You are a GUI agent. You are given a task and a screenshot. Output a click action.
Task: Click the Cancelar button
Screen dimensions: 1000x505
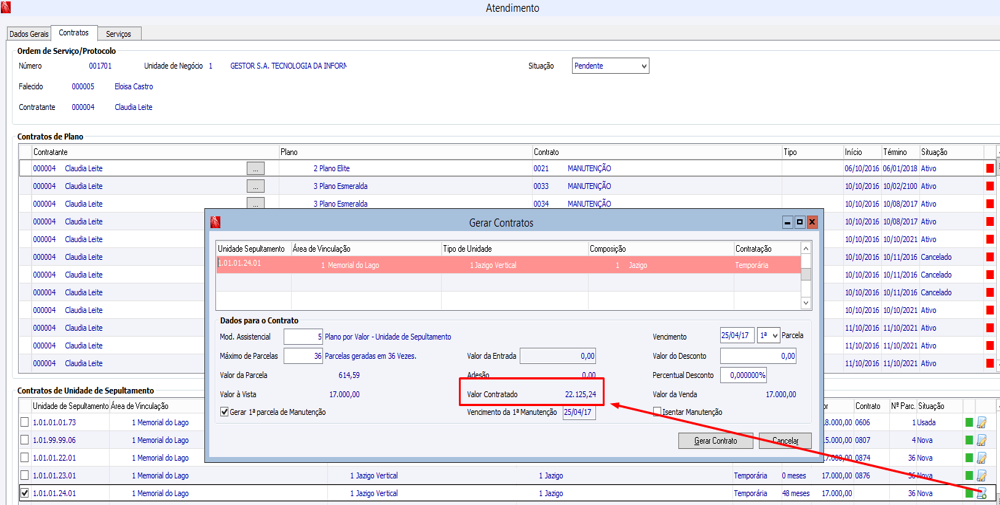click(x=785, y=441)
